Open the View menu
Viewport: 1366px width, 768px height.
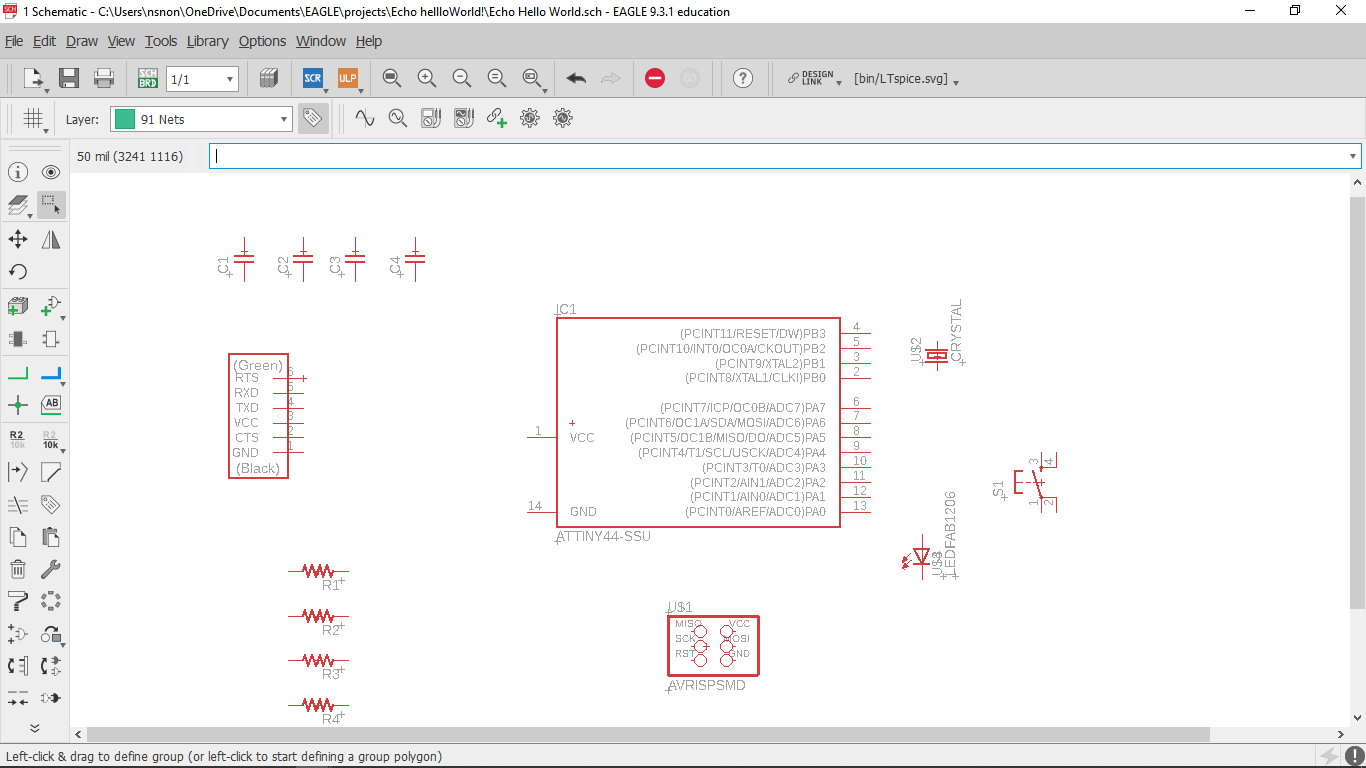(x=121, y=41)
